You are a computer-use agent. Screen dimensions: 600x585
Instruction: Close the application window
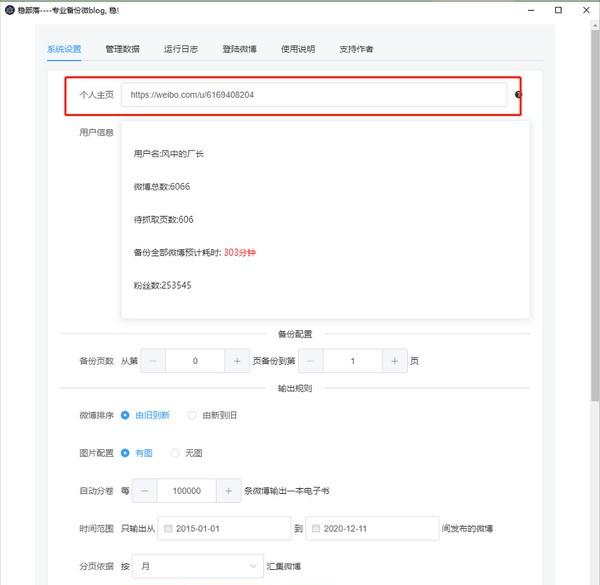click(x=586, y=10)
